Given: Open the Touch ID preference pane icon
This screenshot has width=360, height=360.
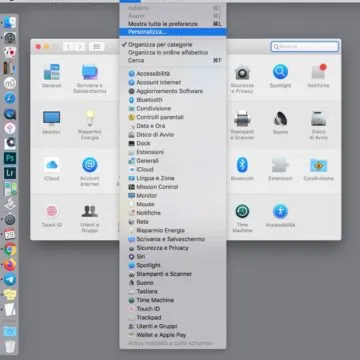Looking at the screenshot, I should (51, 211).
